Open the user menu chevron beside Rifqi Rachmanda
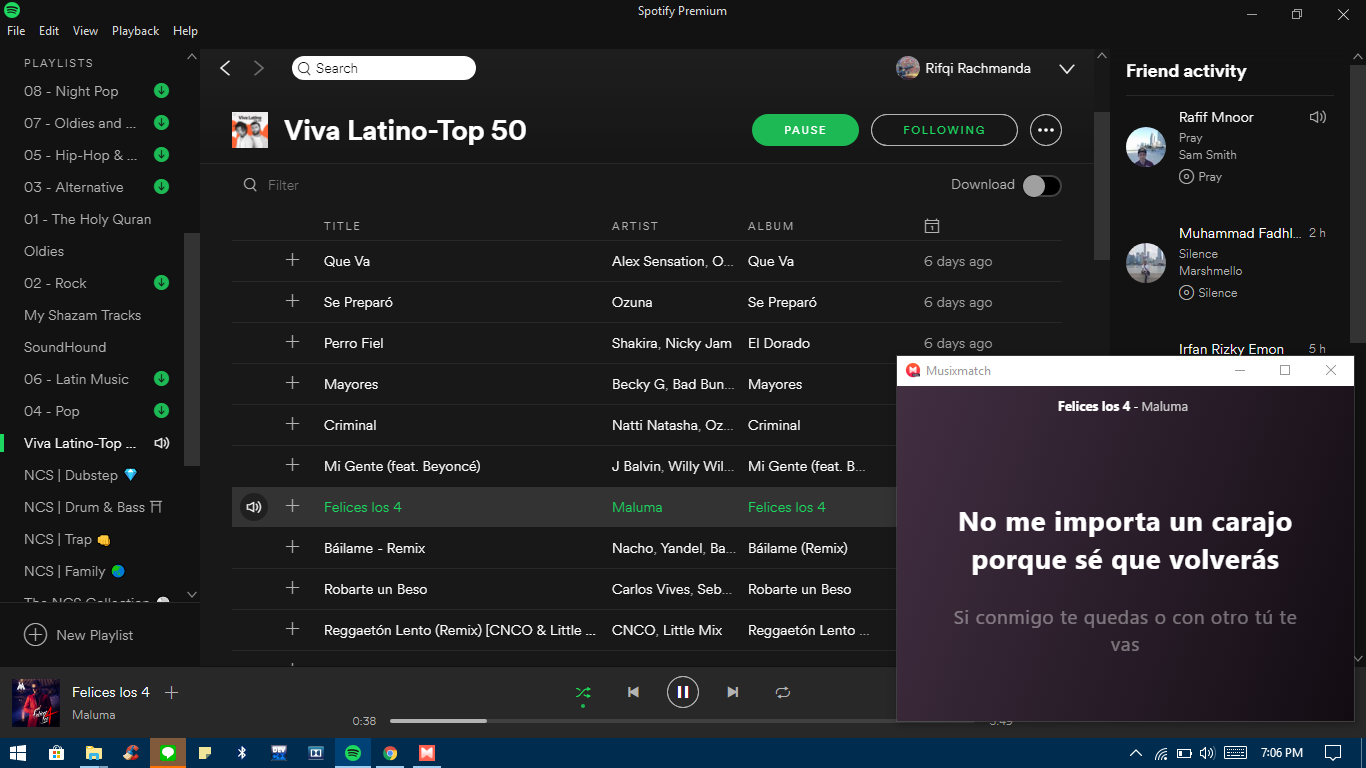This screenshot has height=768, width=1366. point(1067,69)
